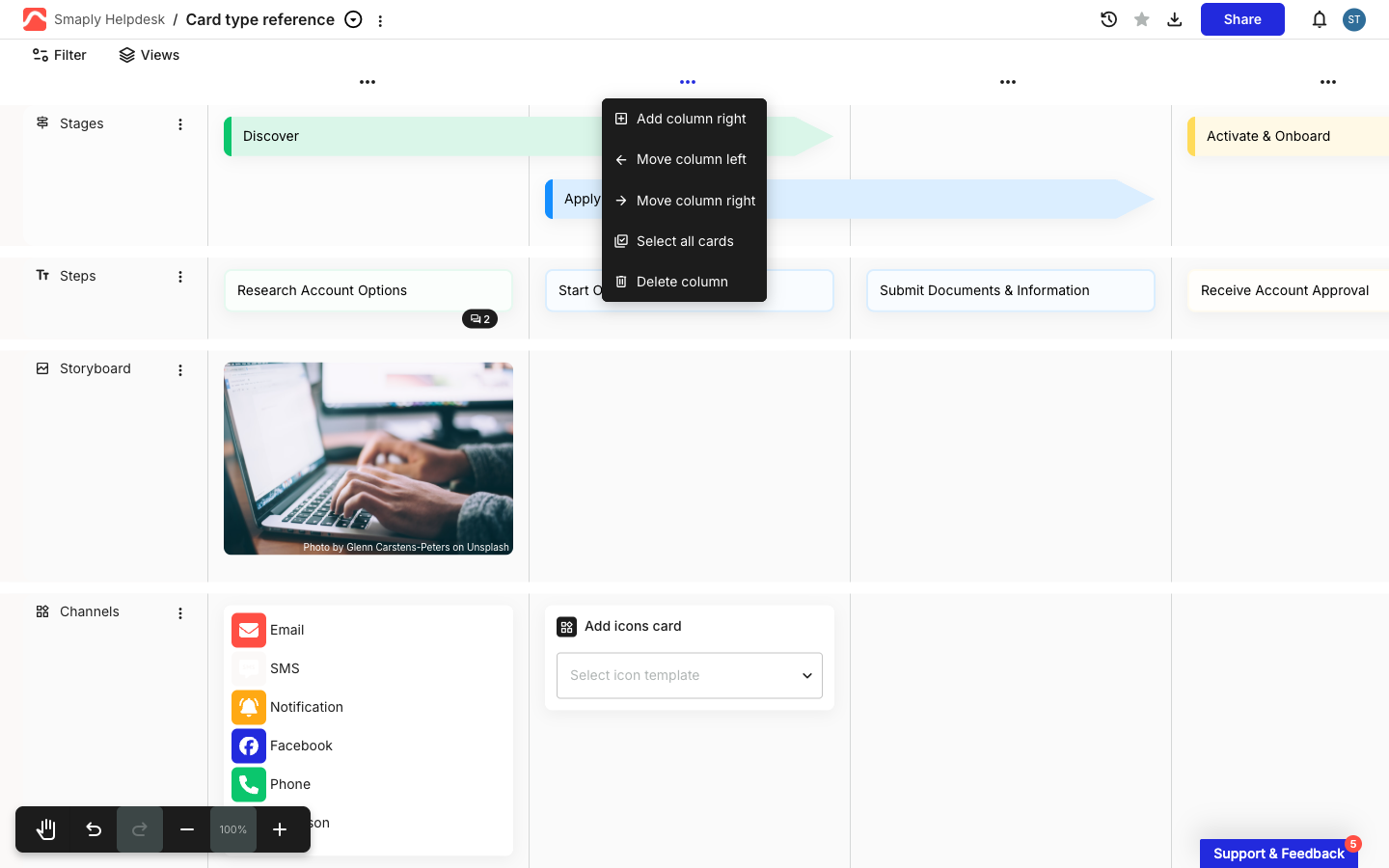Click the download export icon
Viewport: 1389px width, 868px height.
1175,19
